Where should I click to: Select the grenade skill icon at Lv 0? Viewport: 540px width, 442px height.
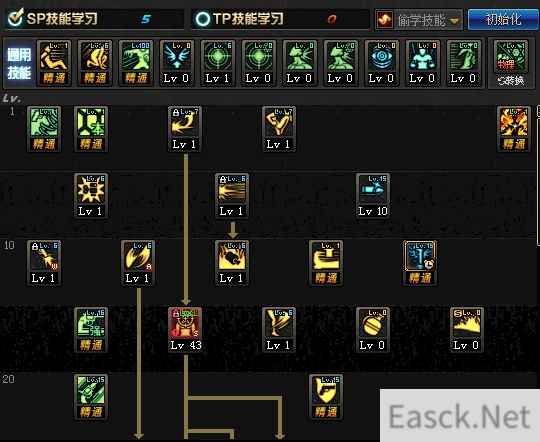(x=373, y=330)
